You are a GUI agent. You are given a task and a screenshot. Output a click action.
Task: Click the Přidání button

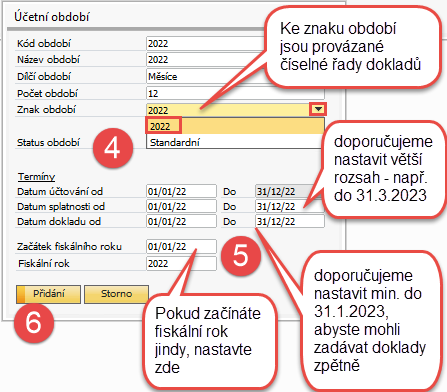coord(48,294)
